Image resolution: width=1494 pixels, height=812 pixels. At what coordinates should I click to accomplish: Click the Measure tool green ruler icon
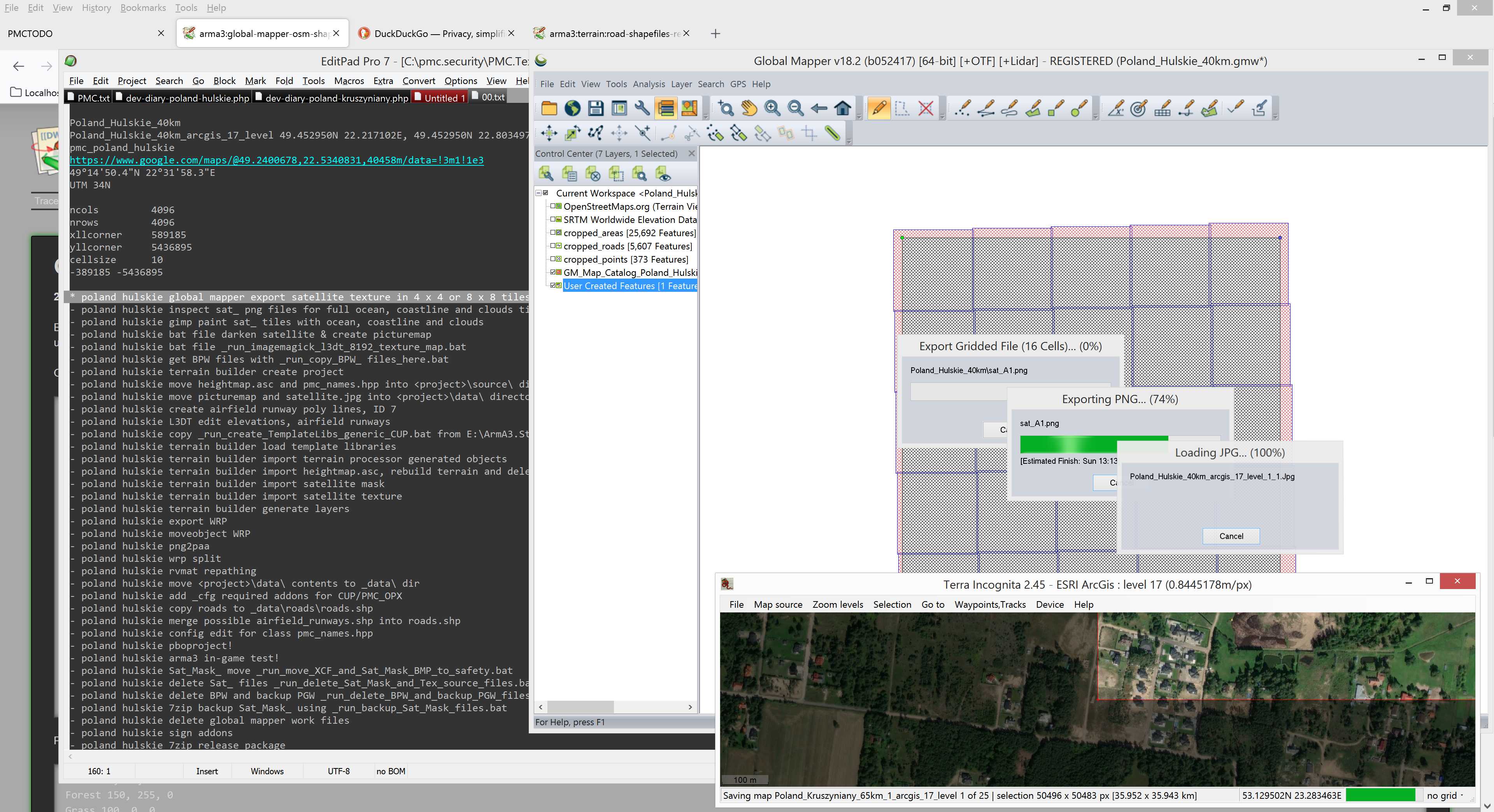pos(833,133)
